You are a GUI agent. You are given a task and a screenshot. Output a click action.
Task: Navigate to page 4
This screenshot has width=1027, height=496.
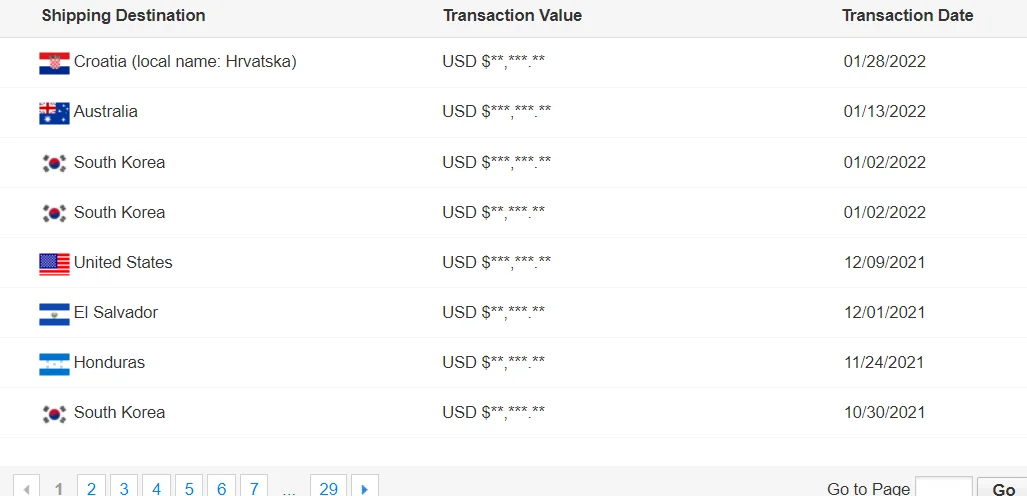(x=156, y=488)
